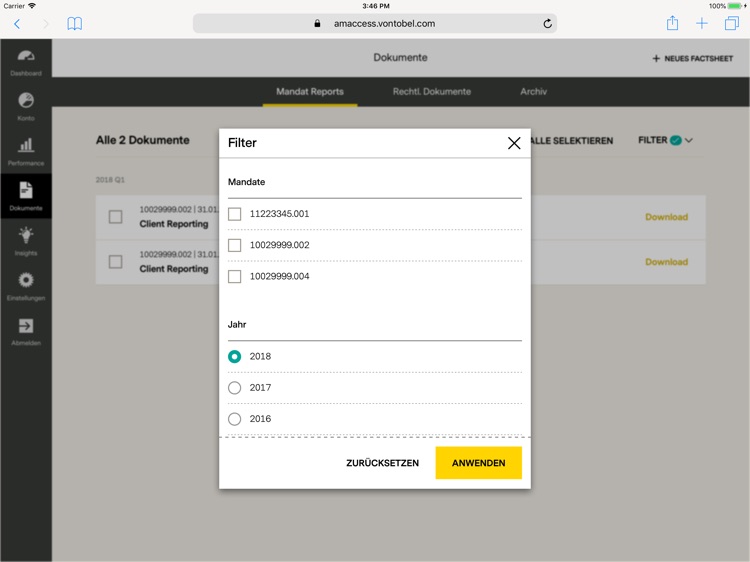
Task: Switch to Archiv tab
Action: pos(533,91)
